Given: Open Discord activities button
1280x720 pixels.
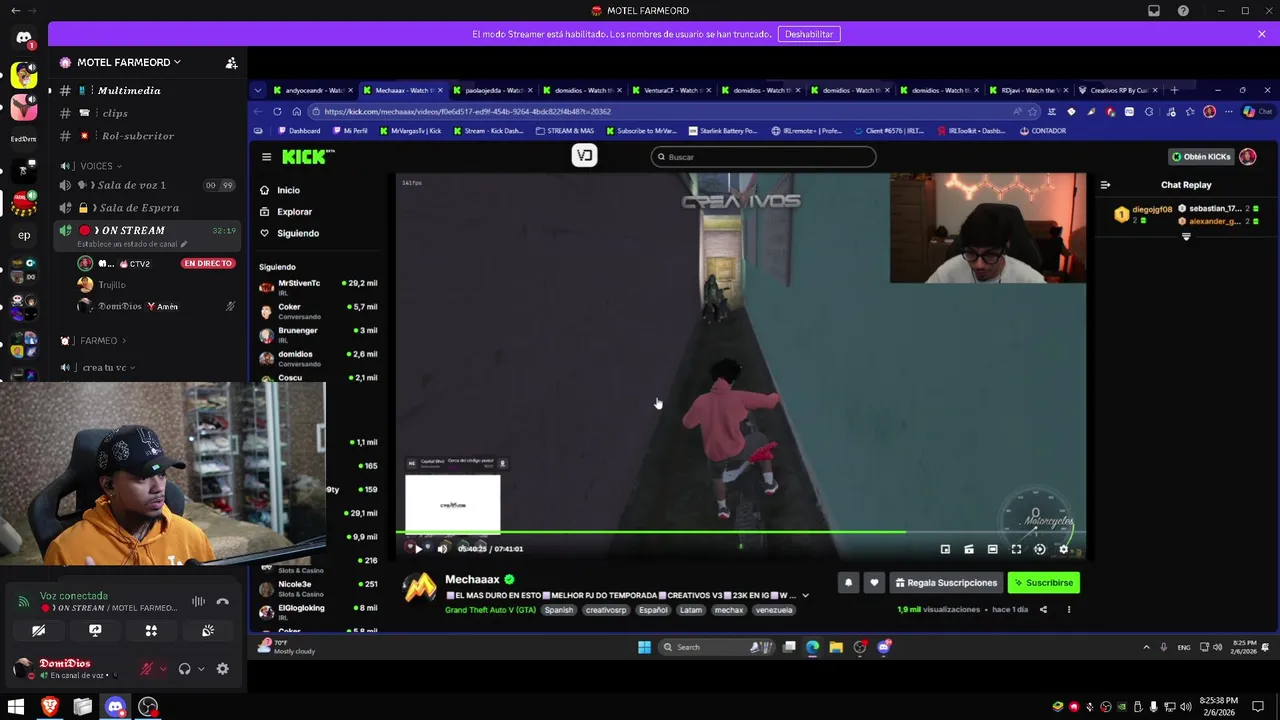Looking at the screenshot, I should 151,631.
